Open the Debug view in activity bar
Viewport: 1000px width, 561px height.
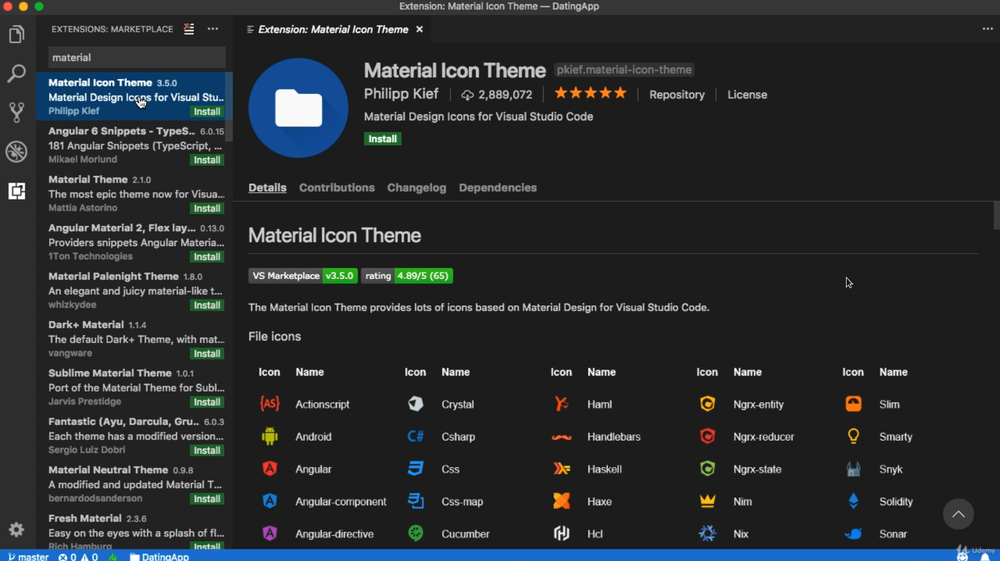[17, 152]
